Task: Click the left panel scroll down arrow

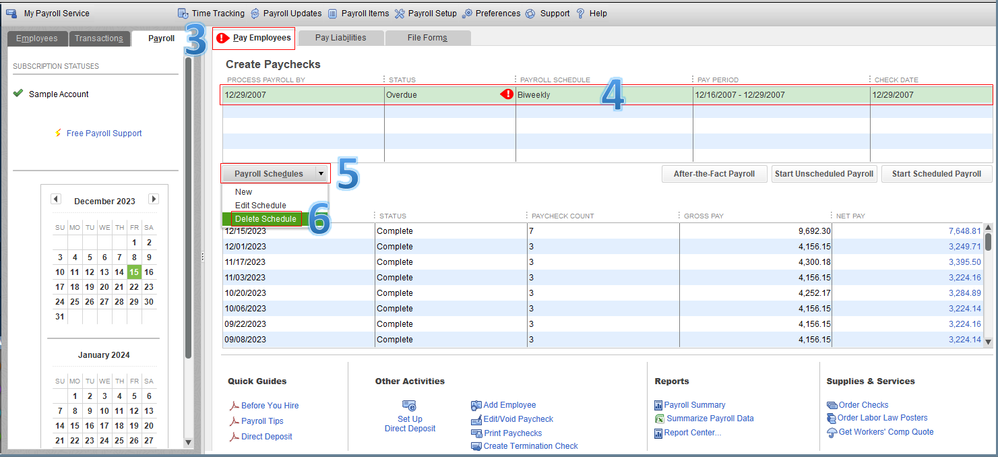Action: coord(187,442)
